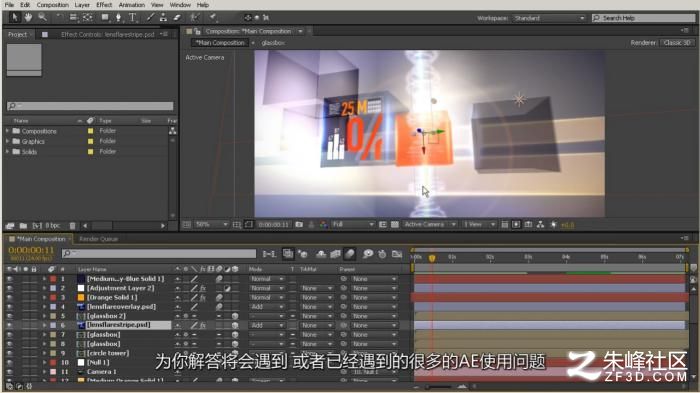The height and width of the screenshot is (393, 700).
Task: Switch to the Render Queue tab
Action: click(x=99, y=239)
